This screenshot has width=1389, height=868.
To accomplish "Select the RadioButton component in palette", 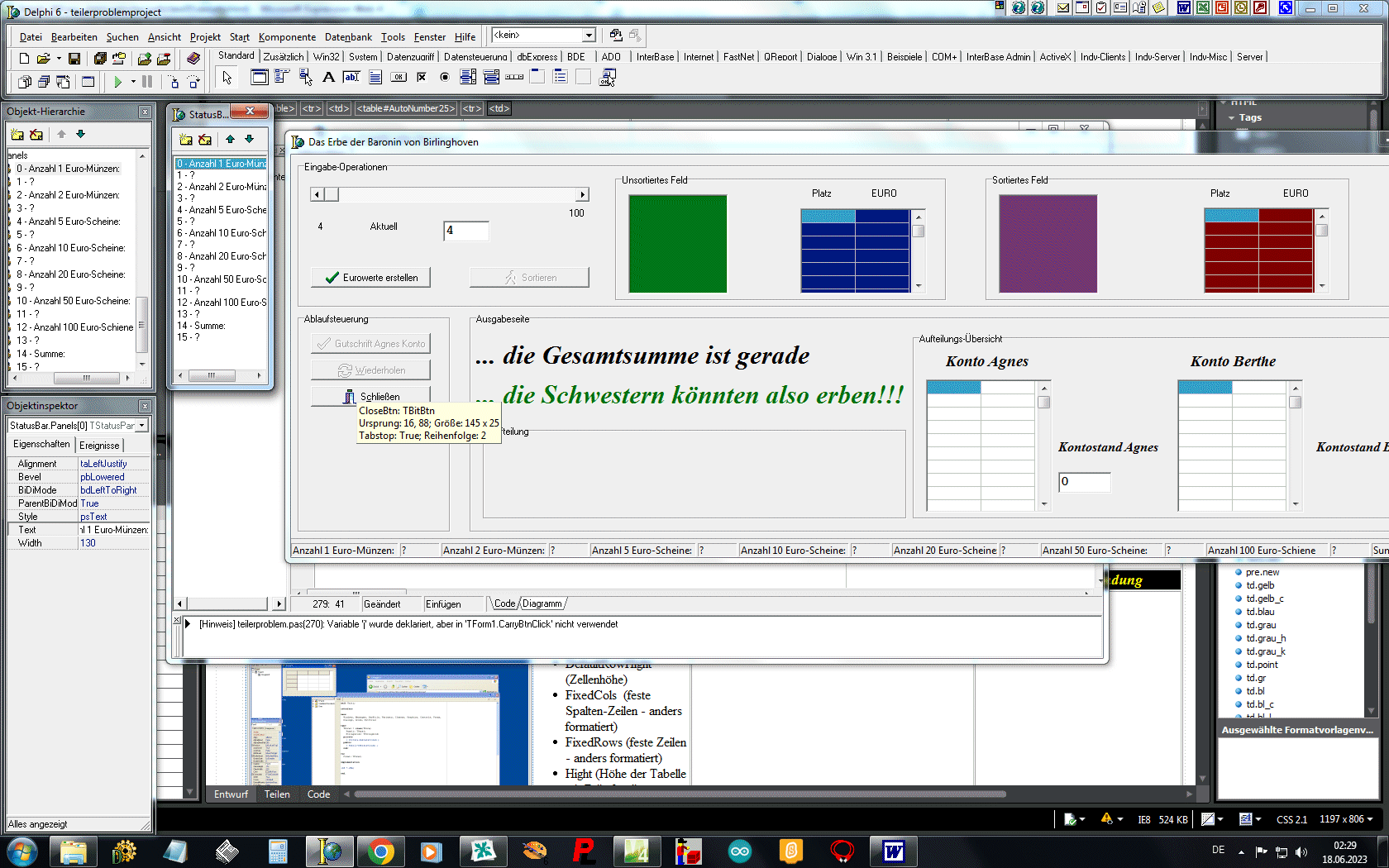I will [445, 78].
